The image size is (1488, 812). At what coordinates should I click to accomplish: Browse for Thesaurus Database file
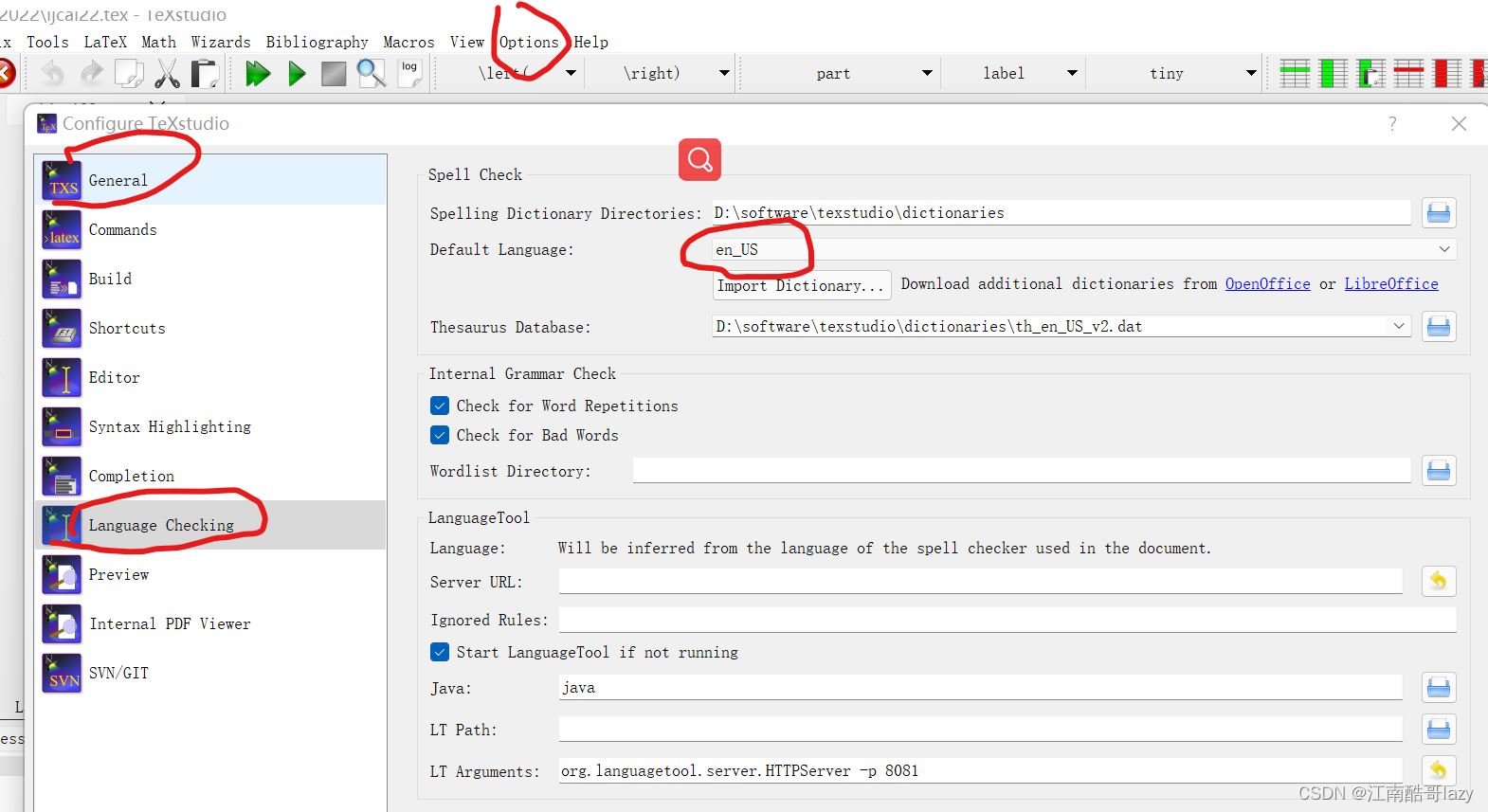tap(1439, 327)
